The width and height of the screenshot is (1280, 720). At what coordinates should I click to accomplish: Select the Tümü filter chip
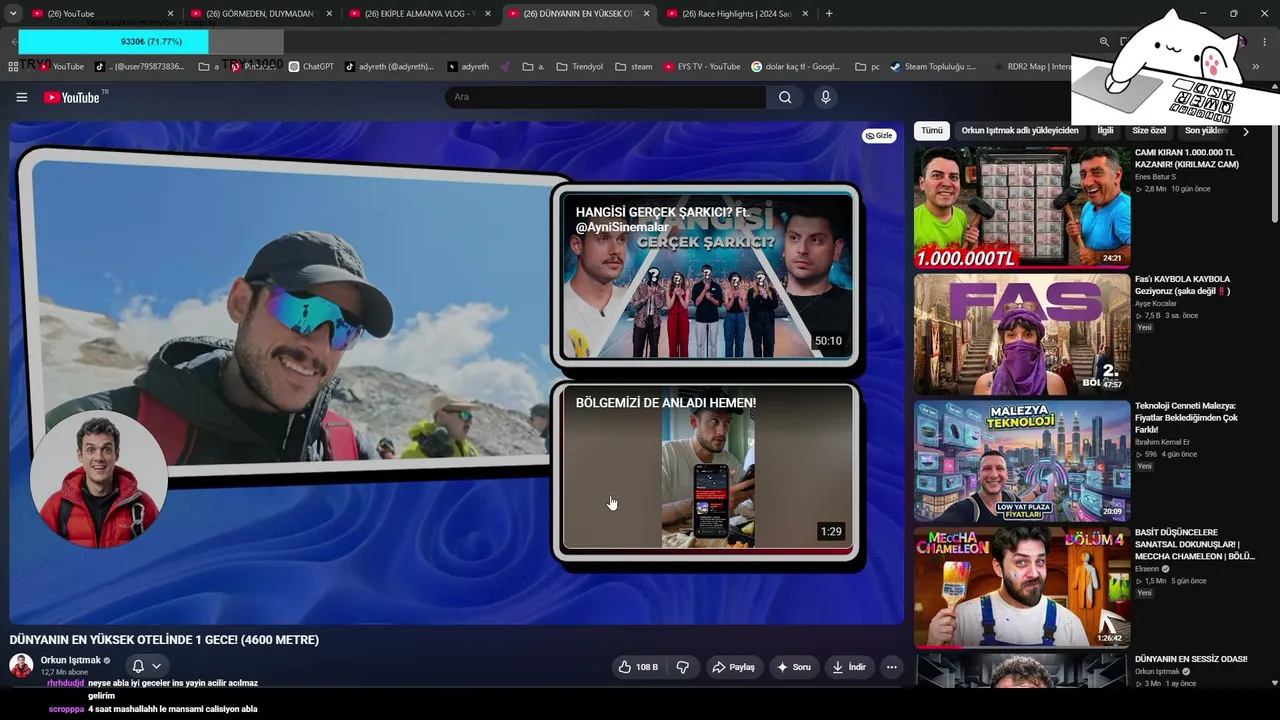932,131
